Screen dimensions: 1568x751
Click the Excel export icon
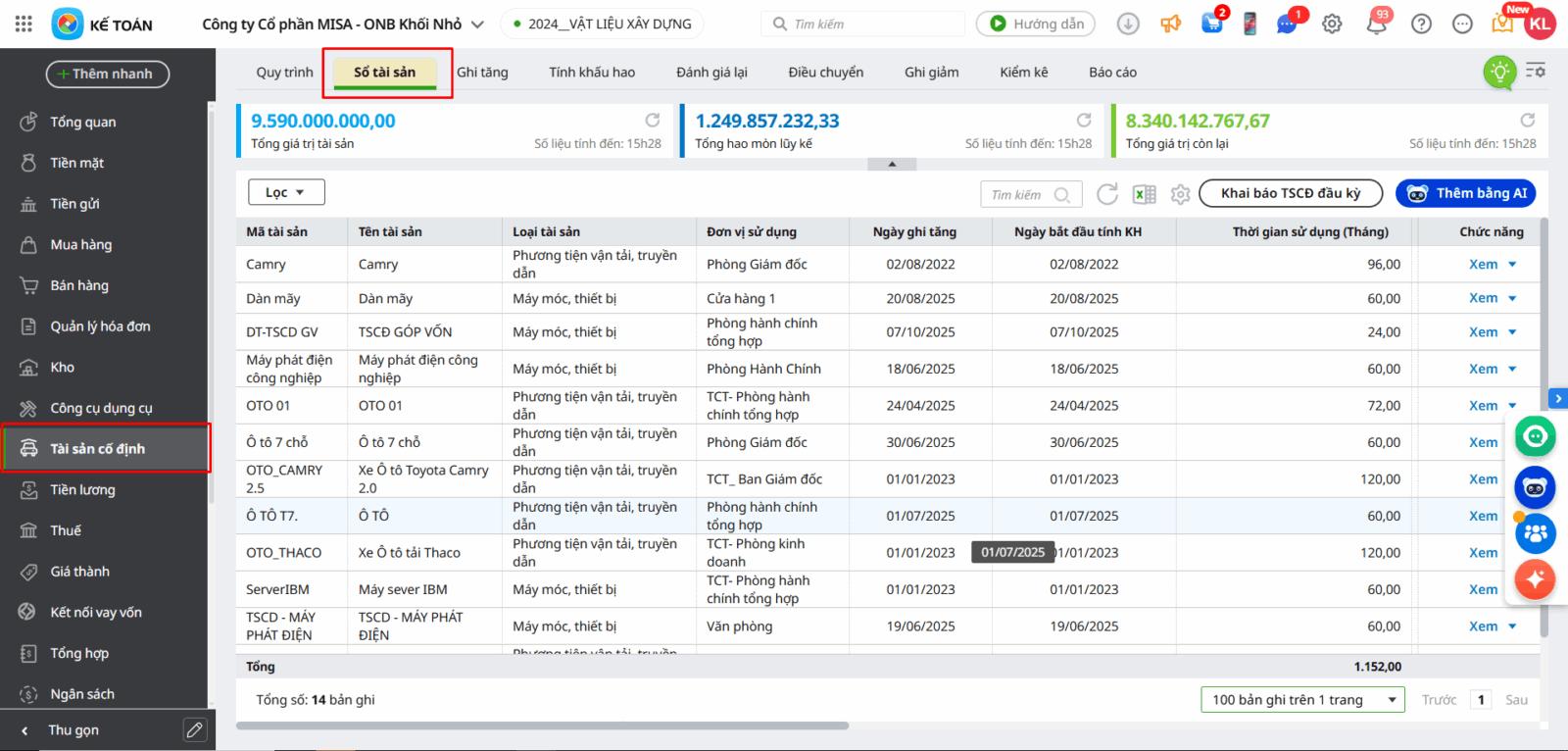[x=1144, y=194]
